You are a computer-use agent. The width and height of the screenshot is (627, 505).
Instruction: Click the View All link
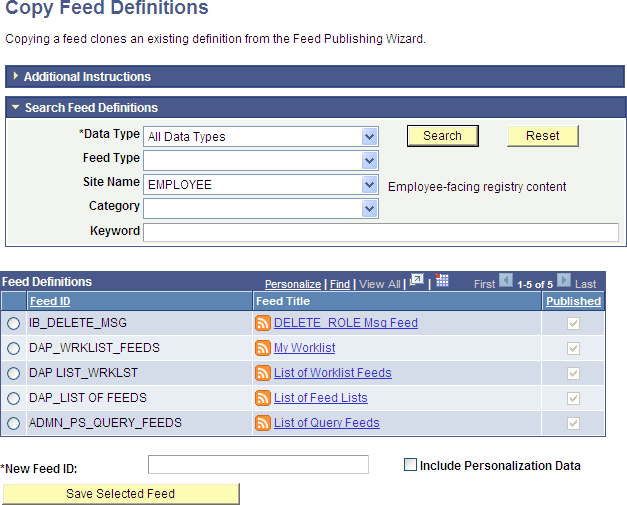(x=379, y=284)
